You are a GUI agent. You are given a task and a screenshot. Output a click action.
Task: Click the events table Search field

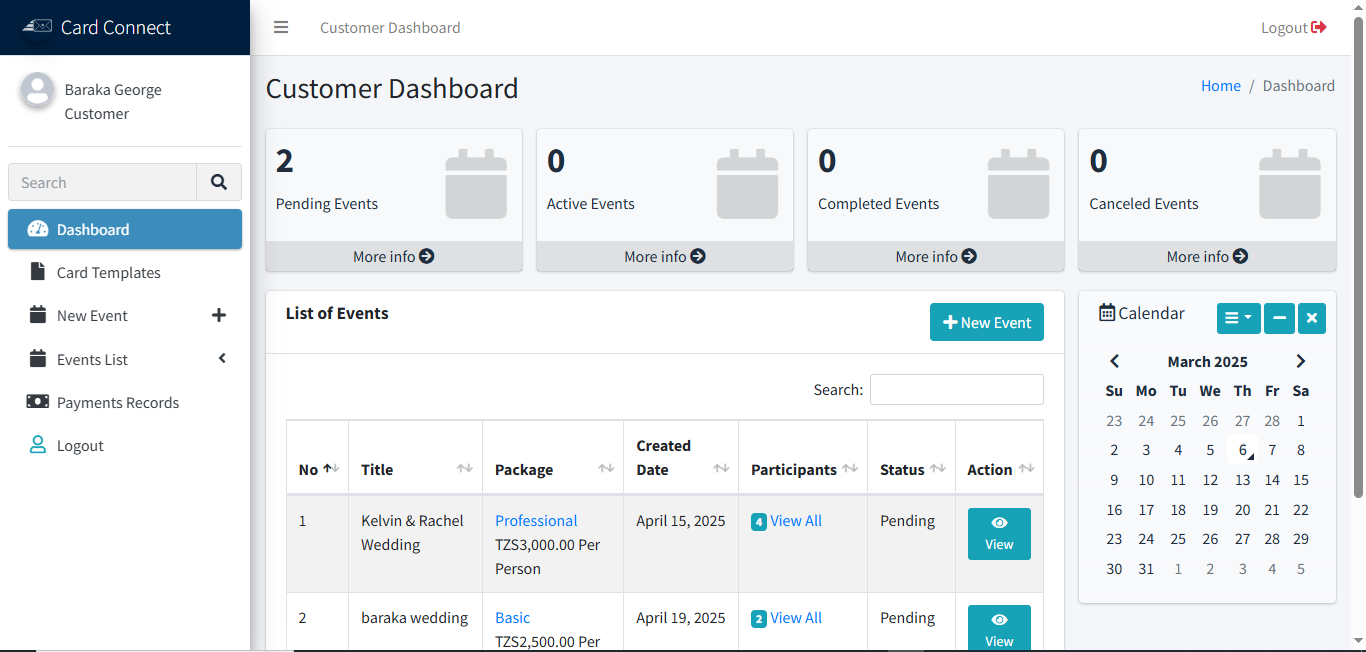956,389
